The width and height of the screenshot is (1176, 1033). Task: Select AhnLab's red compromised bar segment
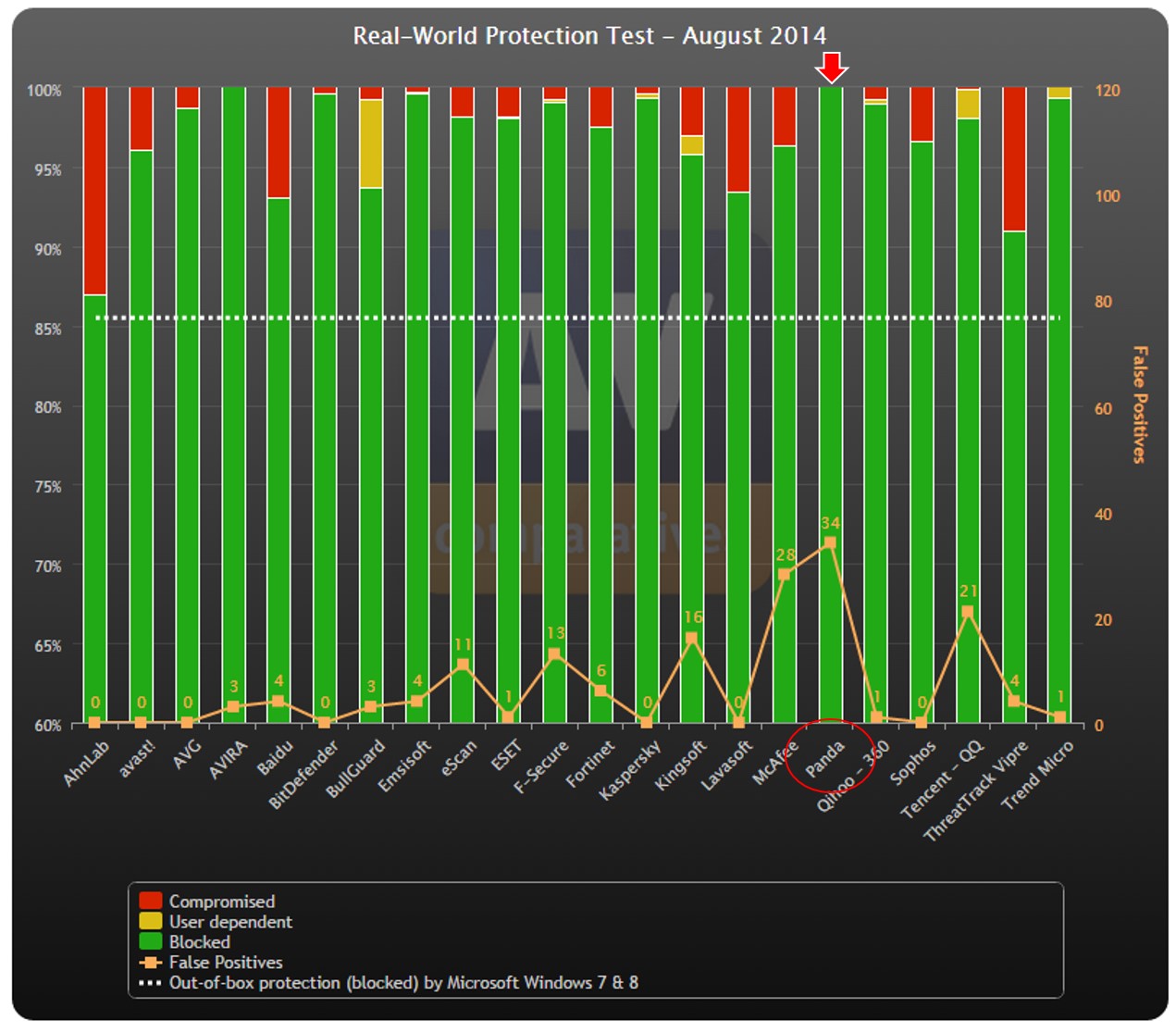94,190
